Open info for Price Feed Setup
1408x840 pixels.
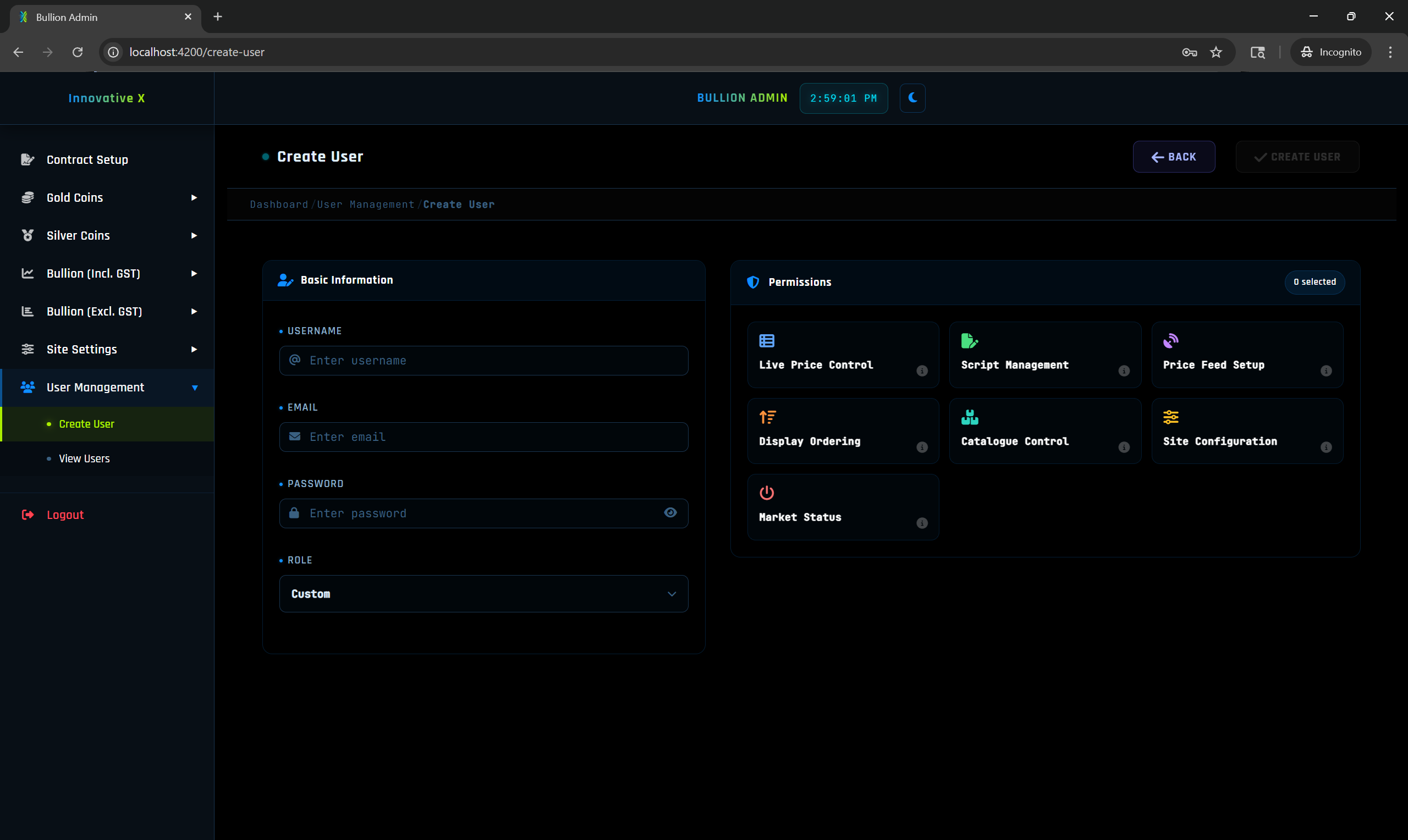click(x=1326, y=371)
